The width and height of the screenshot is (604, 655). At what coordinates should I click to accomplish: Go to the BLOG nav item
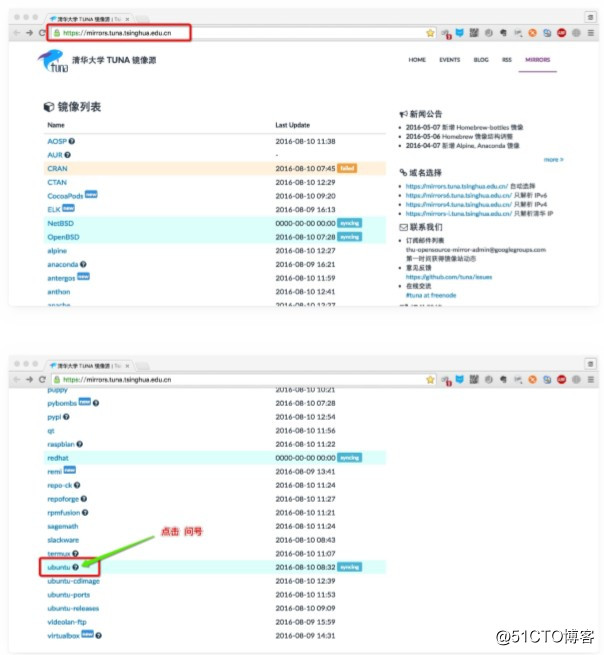point(481,60)
